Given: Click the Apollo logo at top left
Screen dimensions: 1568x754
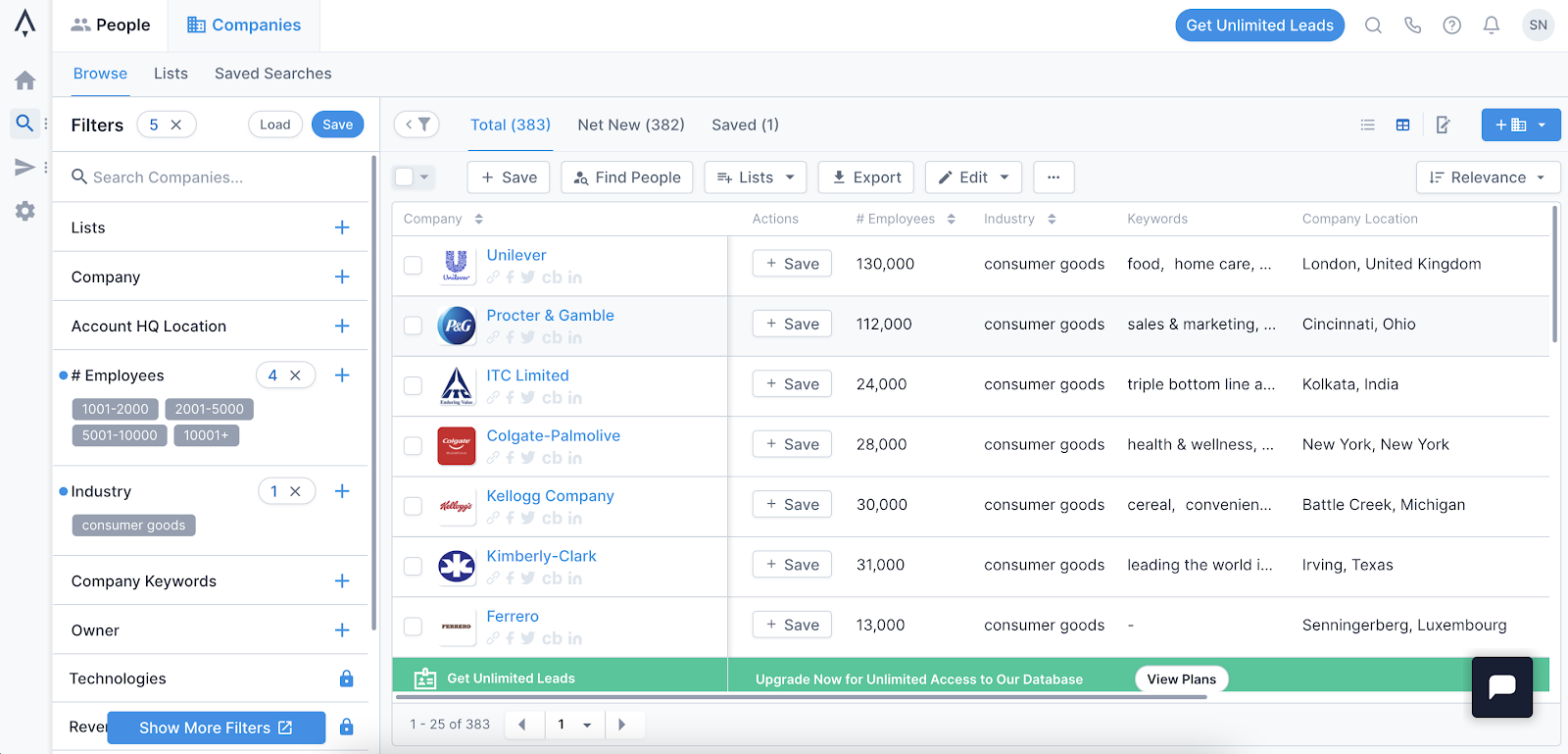Looking at the screenshot, I should pyautogui.click(x=24, y=24).
